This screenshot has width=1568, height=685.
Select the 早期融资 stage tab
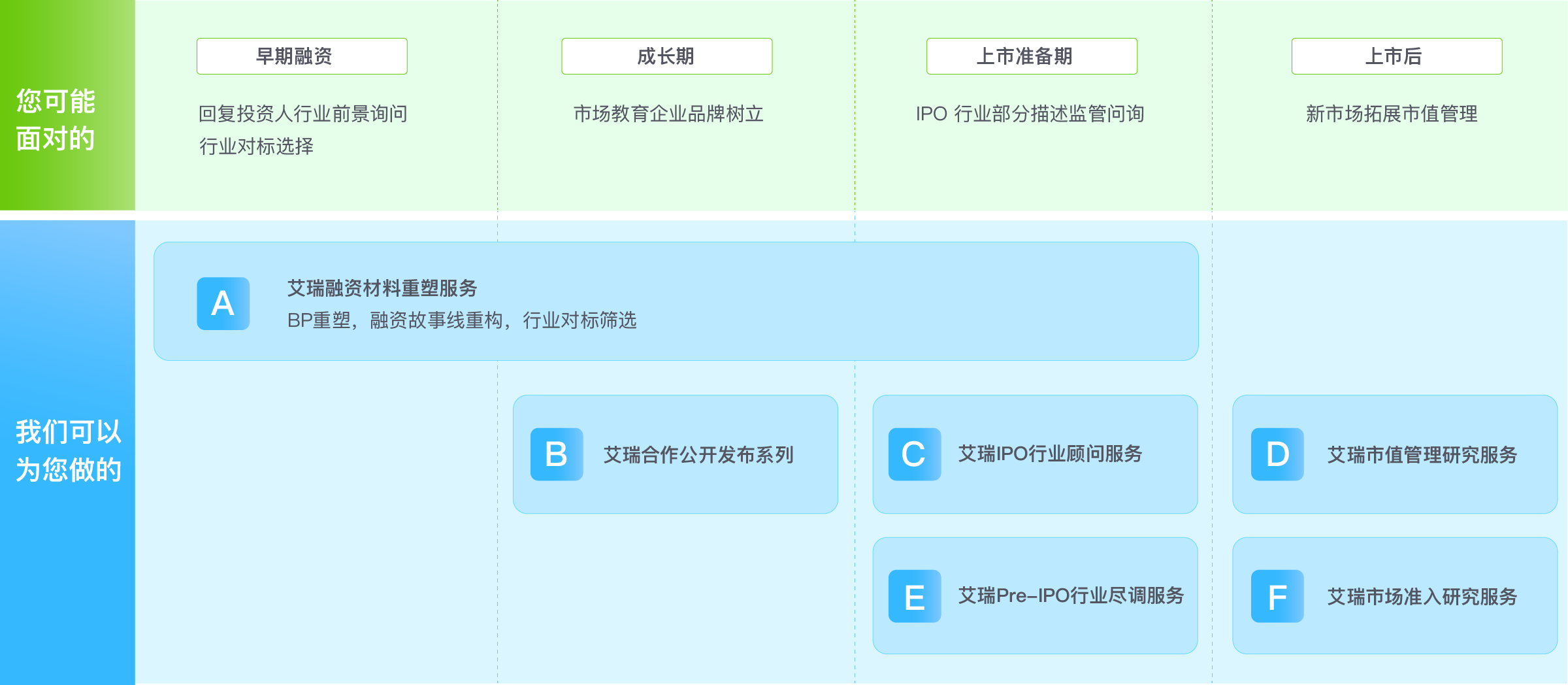pos(302,56)
